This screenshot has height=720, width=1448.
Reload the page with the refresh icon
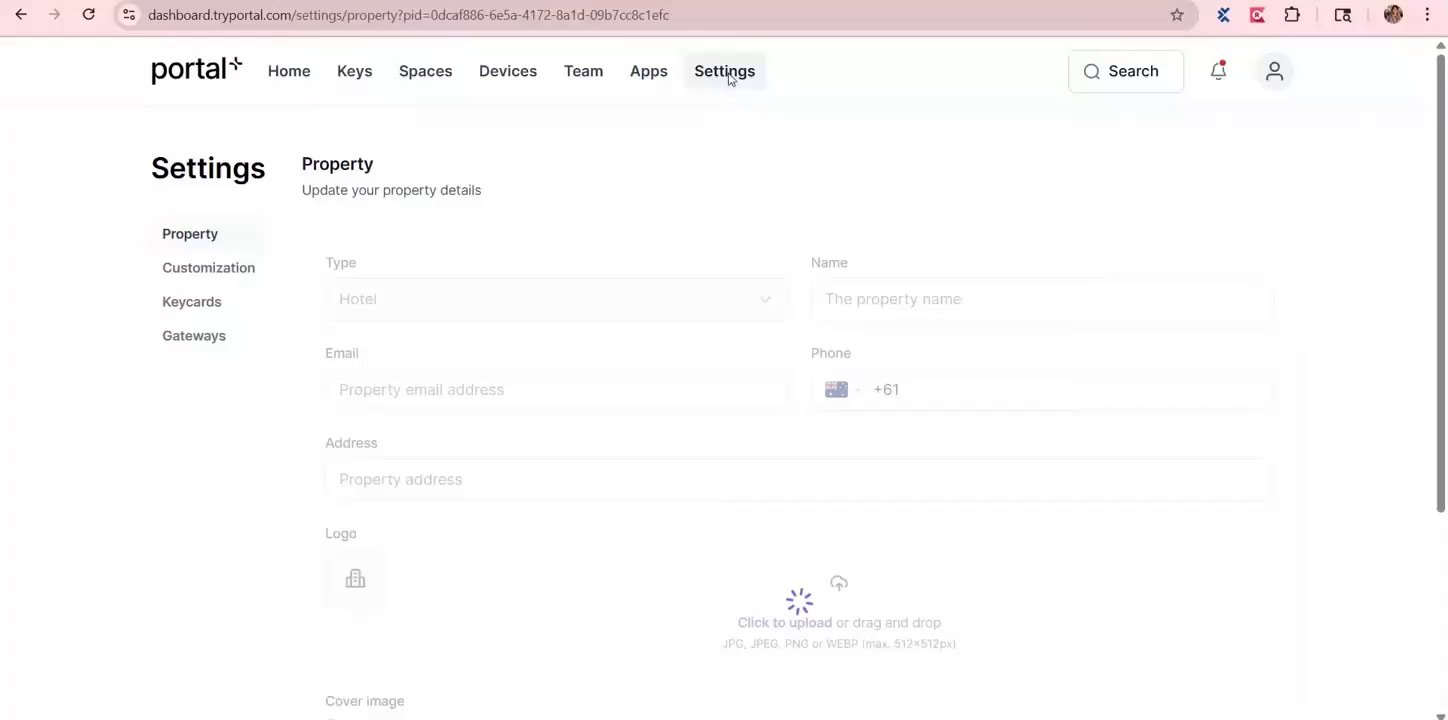point(89,15)
